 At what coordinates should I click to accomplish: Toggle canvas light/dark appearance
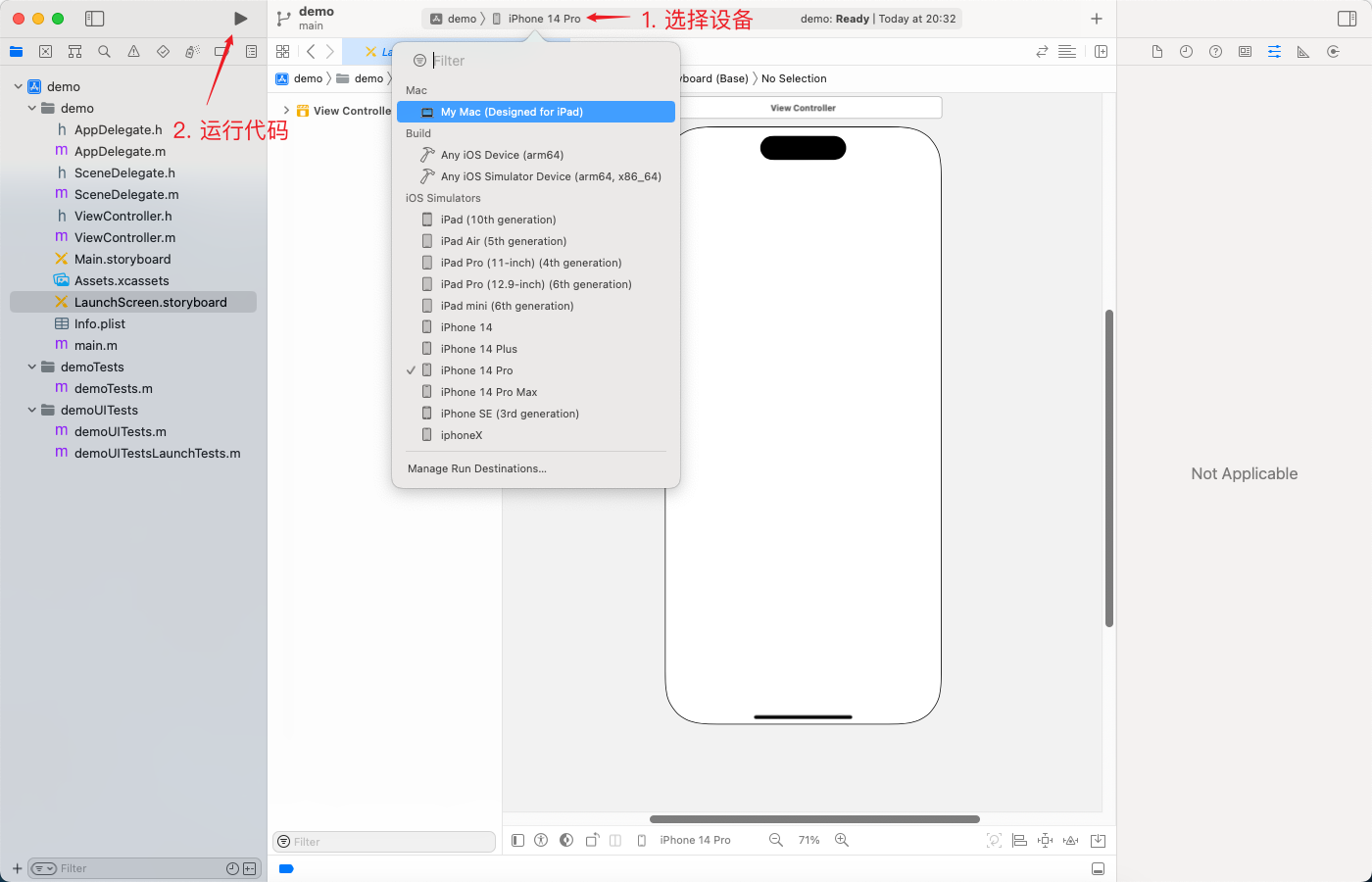(x=566, y=840)
